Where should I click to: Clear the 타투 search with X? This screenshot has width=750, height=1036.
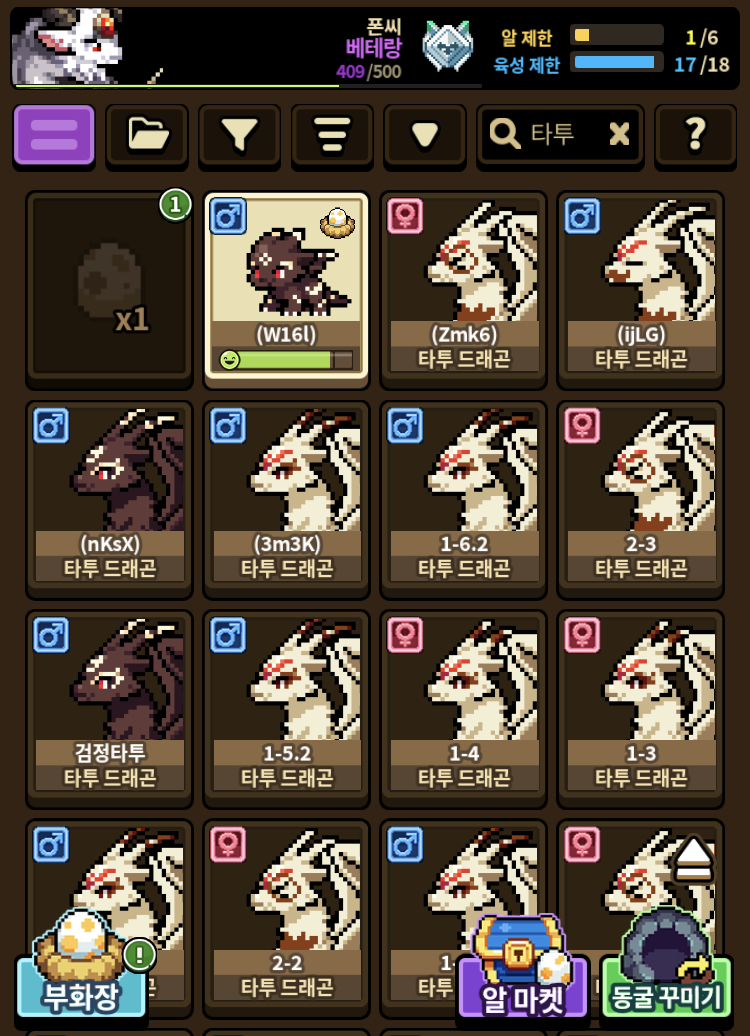coord(619,135)
